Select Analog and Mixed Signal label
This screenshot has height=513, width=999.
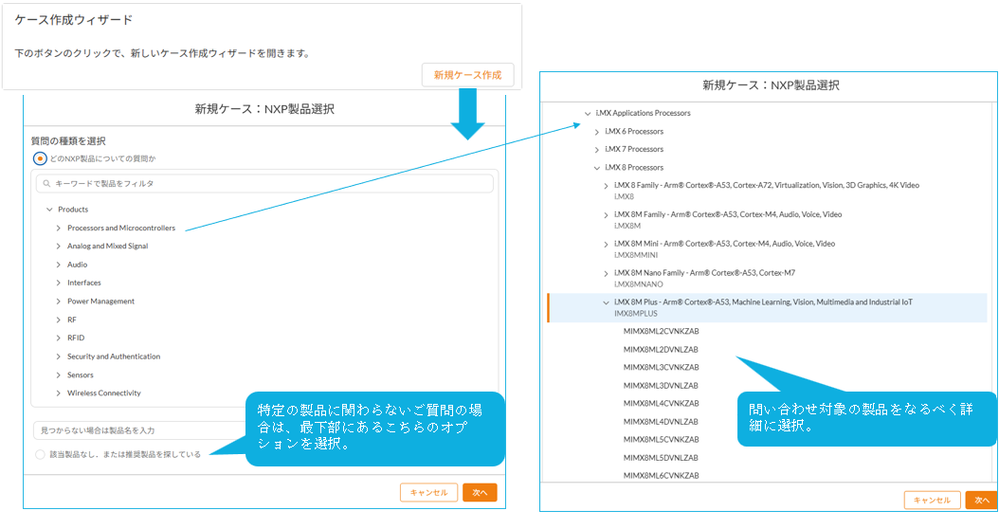[x=108, y=246]
